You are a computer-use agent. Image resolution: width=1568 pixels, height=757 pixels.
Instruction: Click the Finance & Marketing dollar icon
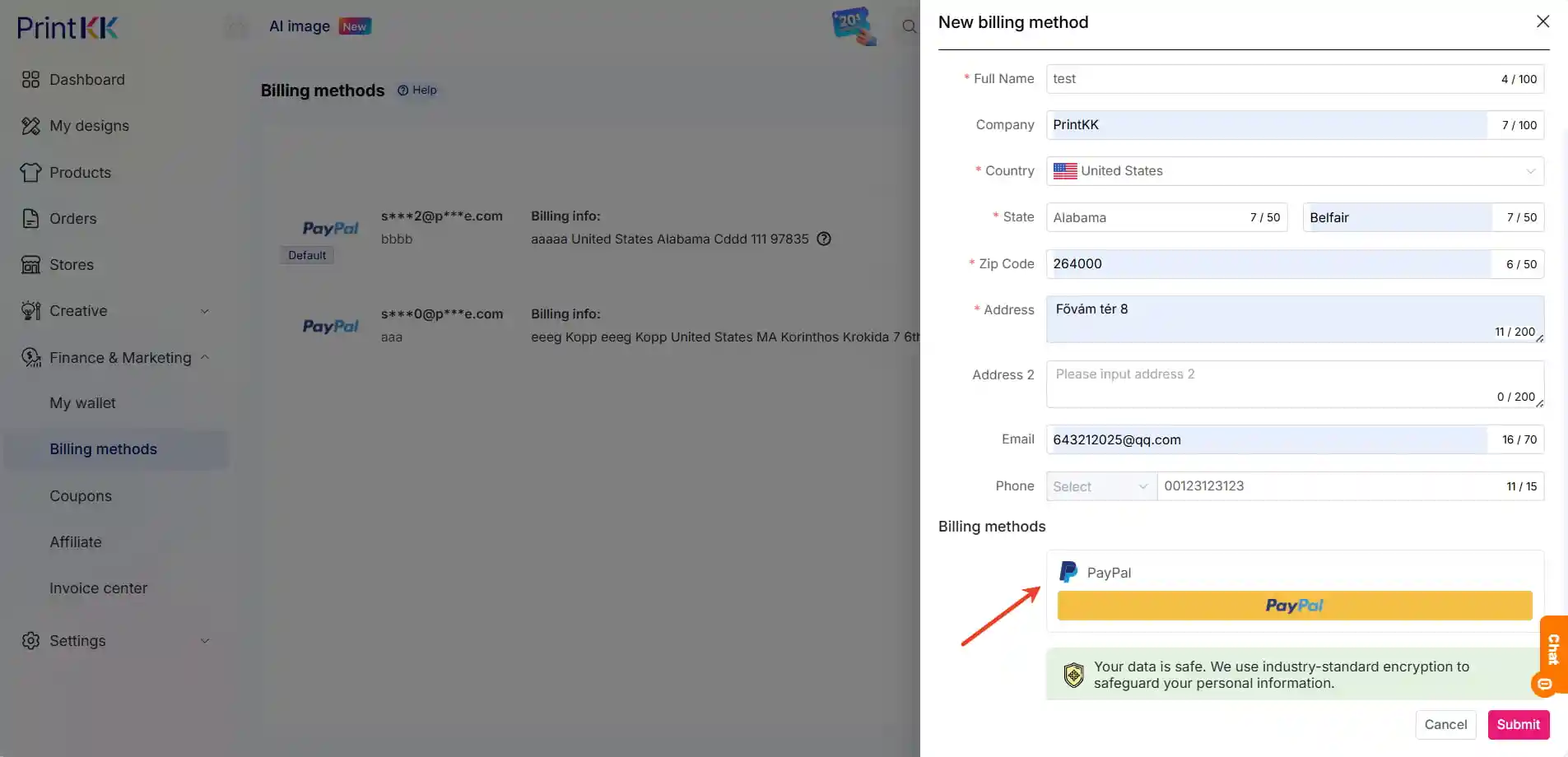31,357
